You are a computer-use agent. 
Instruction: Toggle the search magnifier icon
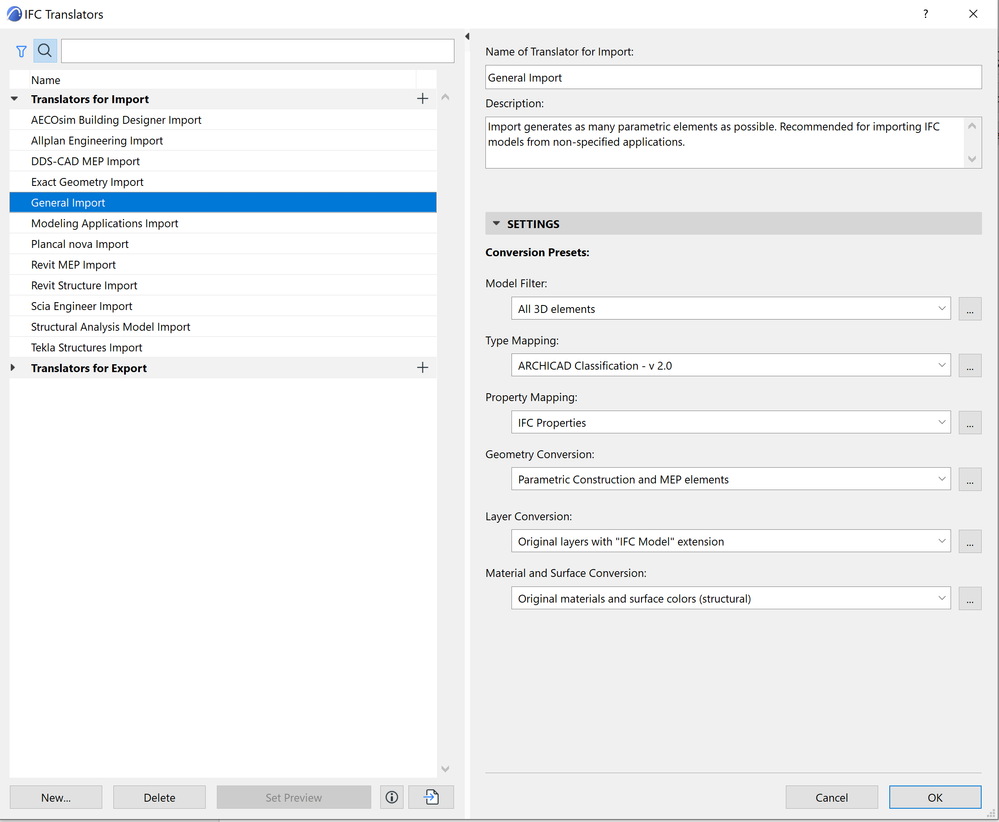[x=45, y=51]
